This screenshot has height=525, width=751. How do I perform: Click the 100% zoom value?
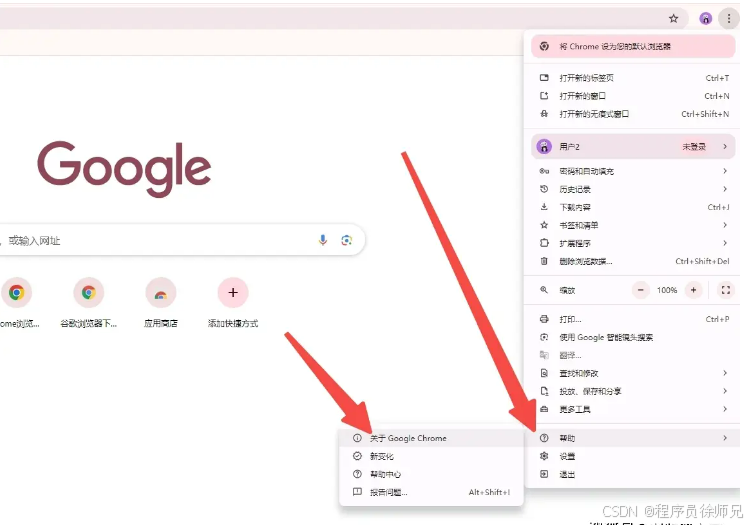(667, 290)
